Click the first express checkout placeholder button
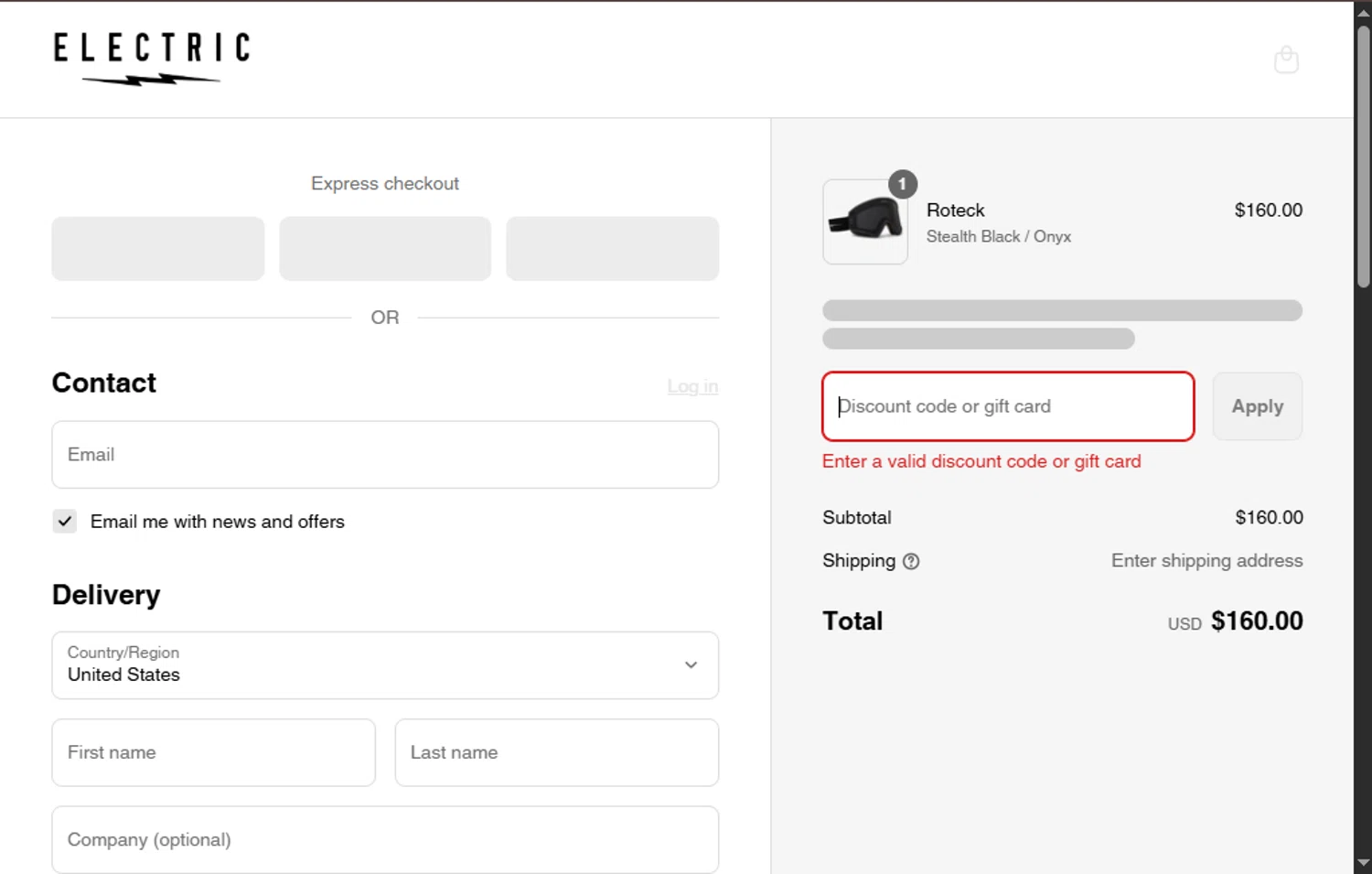Viewport: 1372px width, 874px height. (158, 248)
